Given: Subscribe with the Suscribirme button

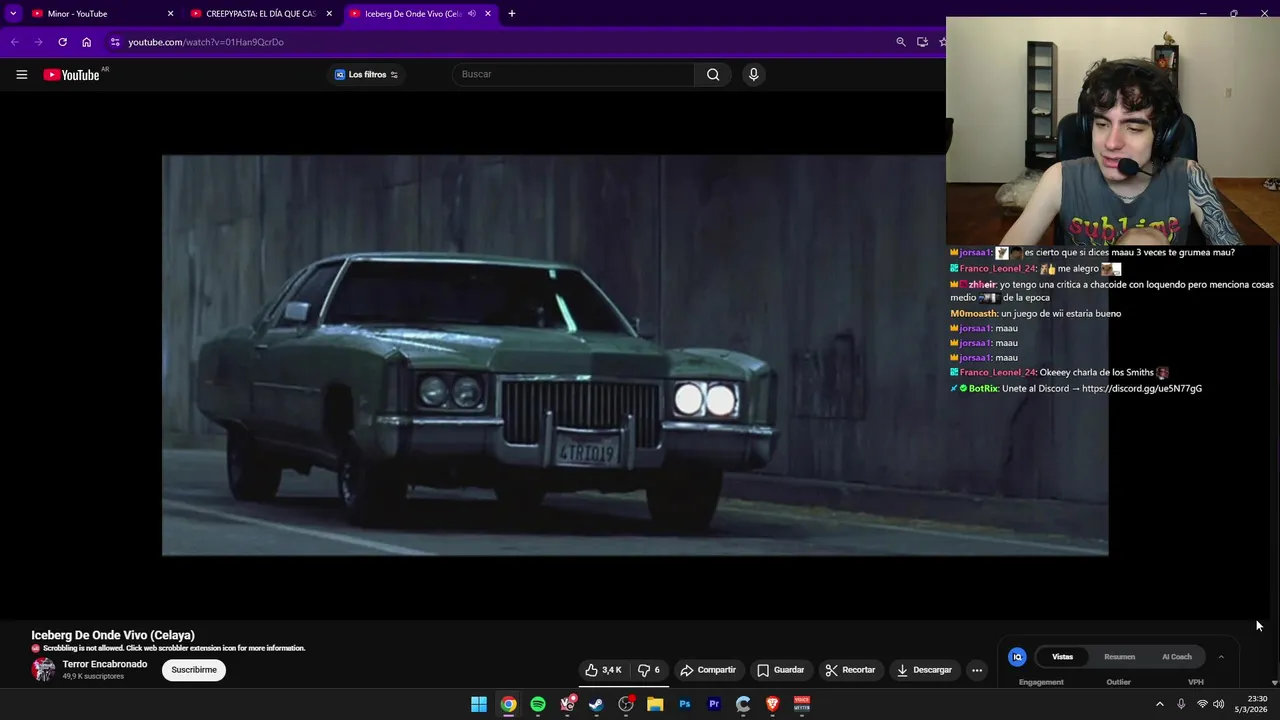Looking at the screenshot, I should click(x=194, y=670).
